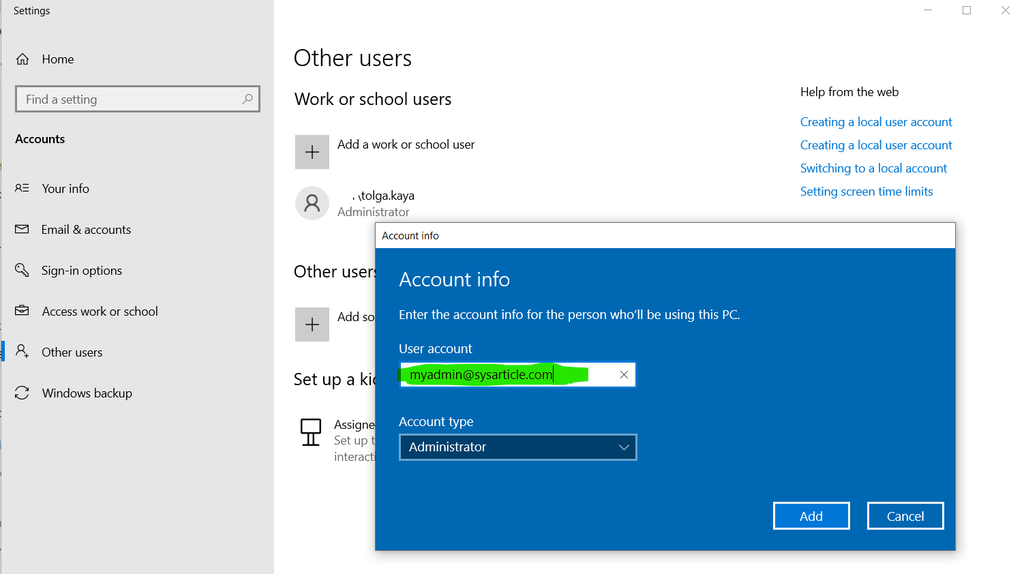Open Switching to a local account link
1024x574 pixels.
(x=873, y=168)
